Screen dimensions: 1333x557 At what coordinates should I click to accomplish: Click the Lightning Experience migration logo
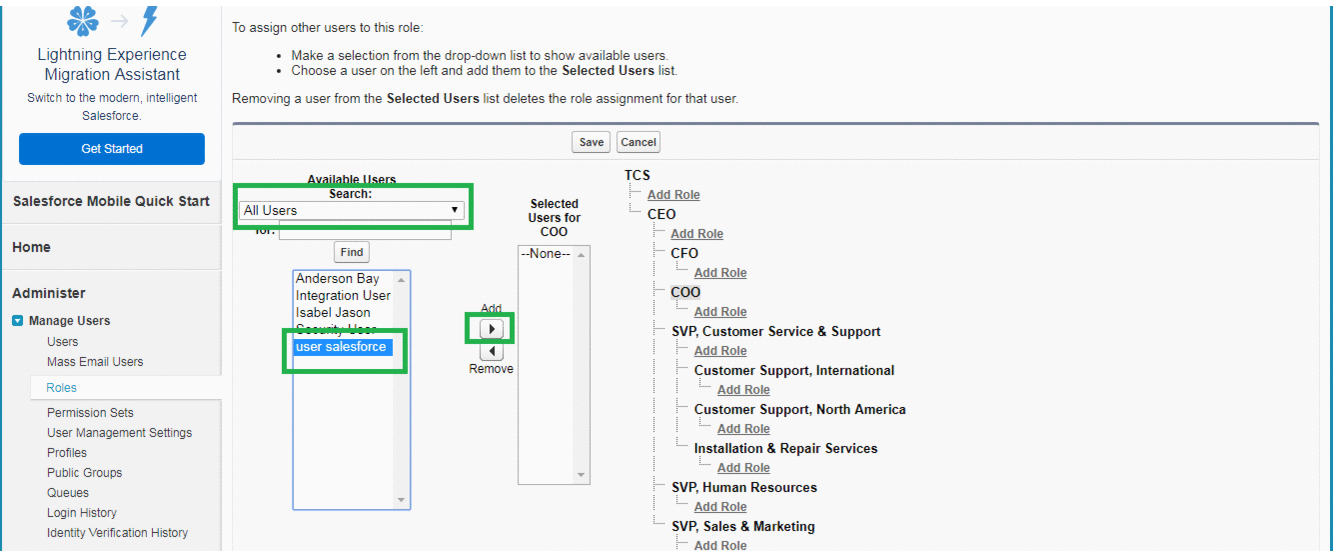pyautogui.click(x=111, y=20)
